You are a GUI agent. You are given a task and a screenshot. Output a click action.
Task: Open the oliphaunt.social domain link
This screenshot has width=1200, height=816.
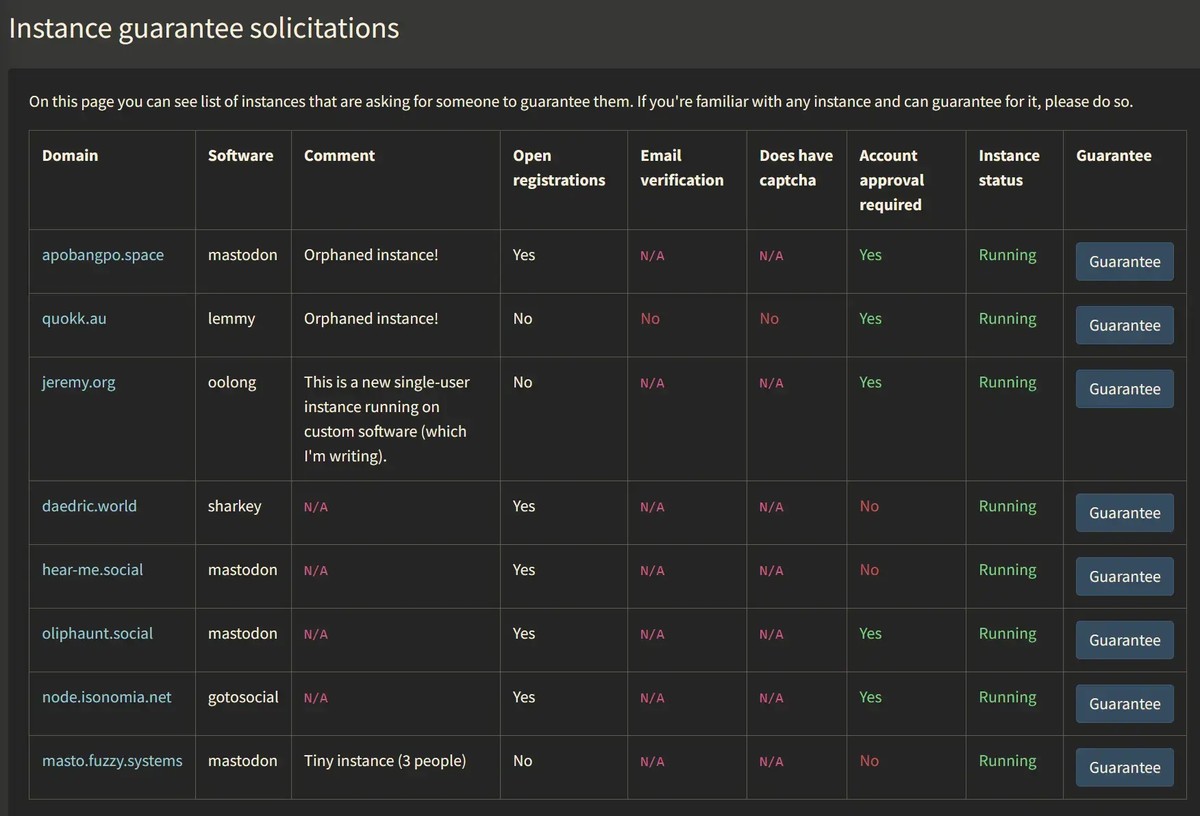97,634
